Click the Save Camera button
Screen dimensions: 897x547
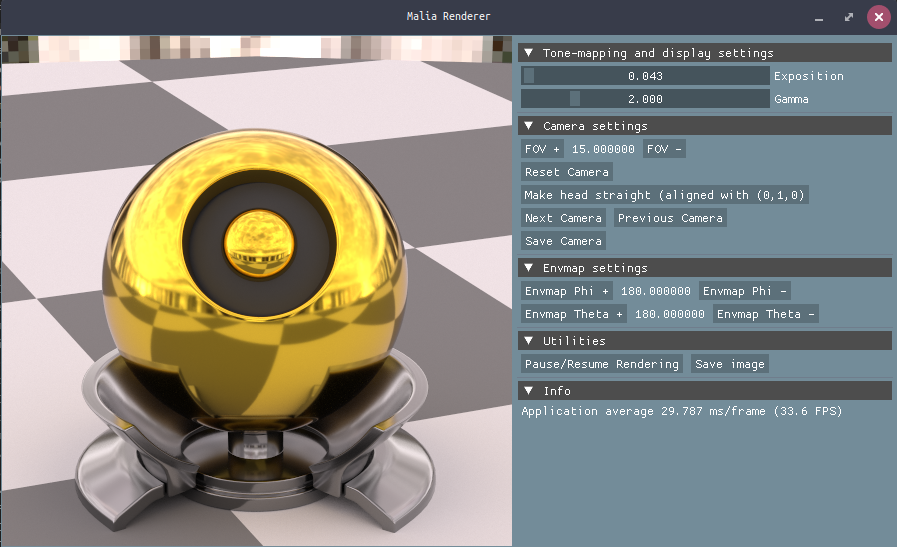(563, 241)
